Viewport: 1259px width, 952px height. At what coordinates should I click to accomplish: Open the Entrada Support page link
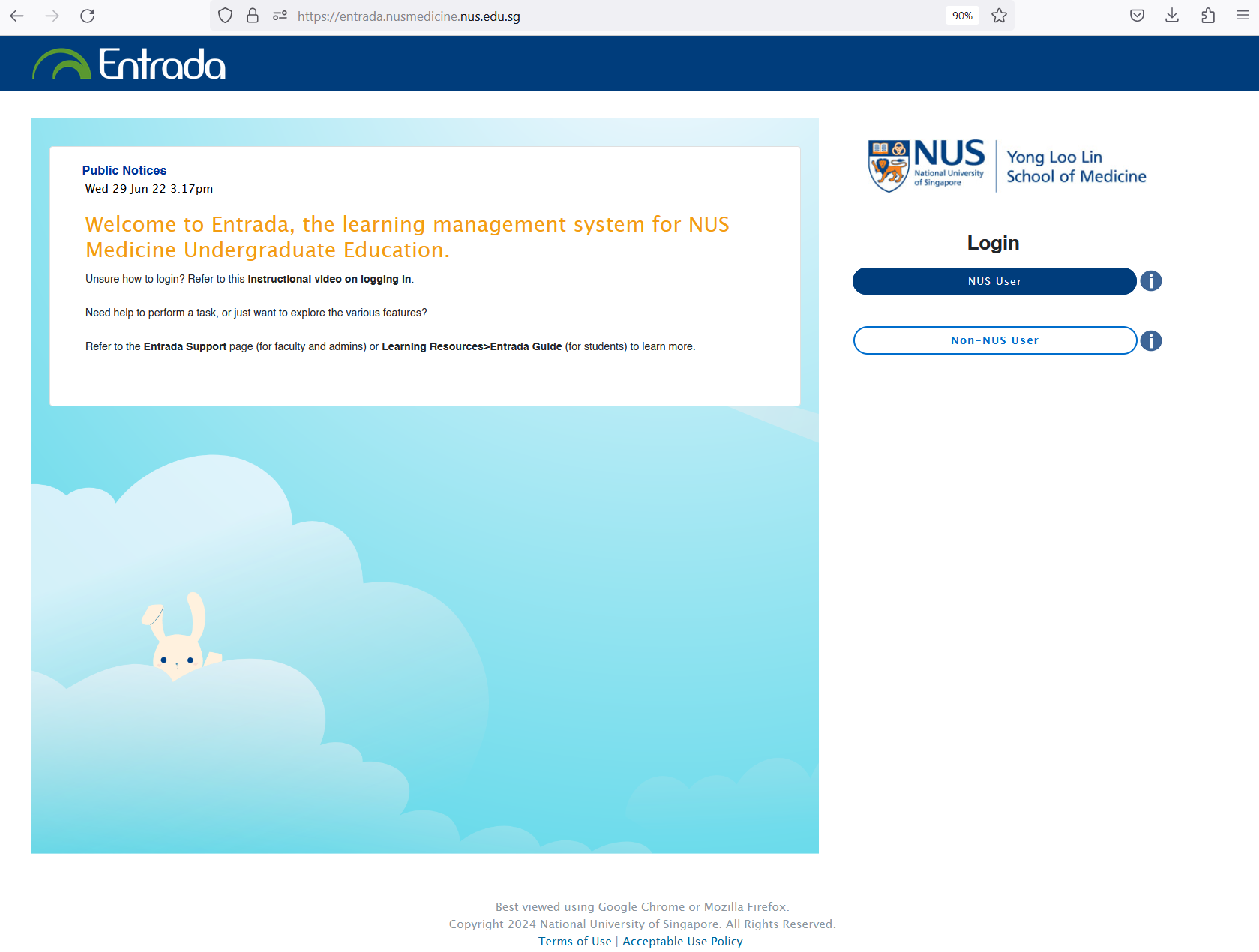click(x=185, y=346)
